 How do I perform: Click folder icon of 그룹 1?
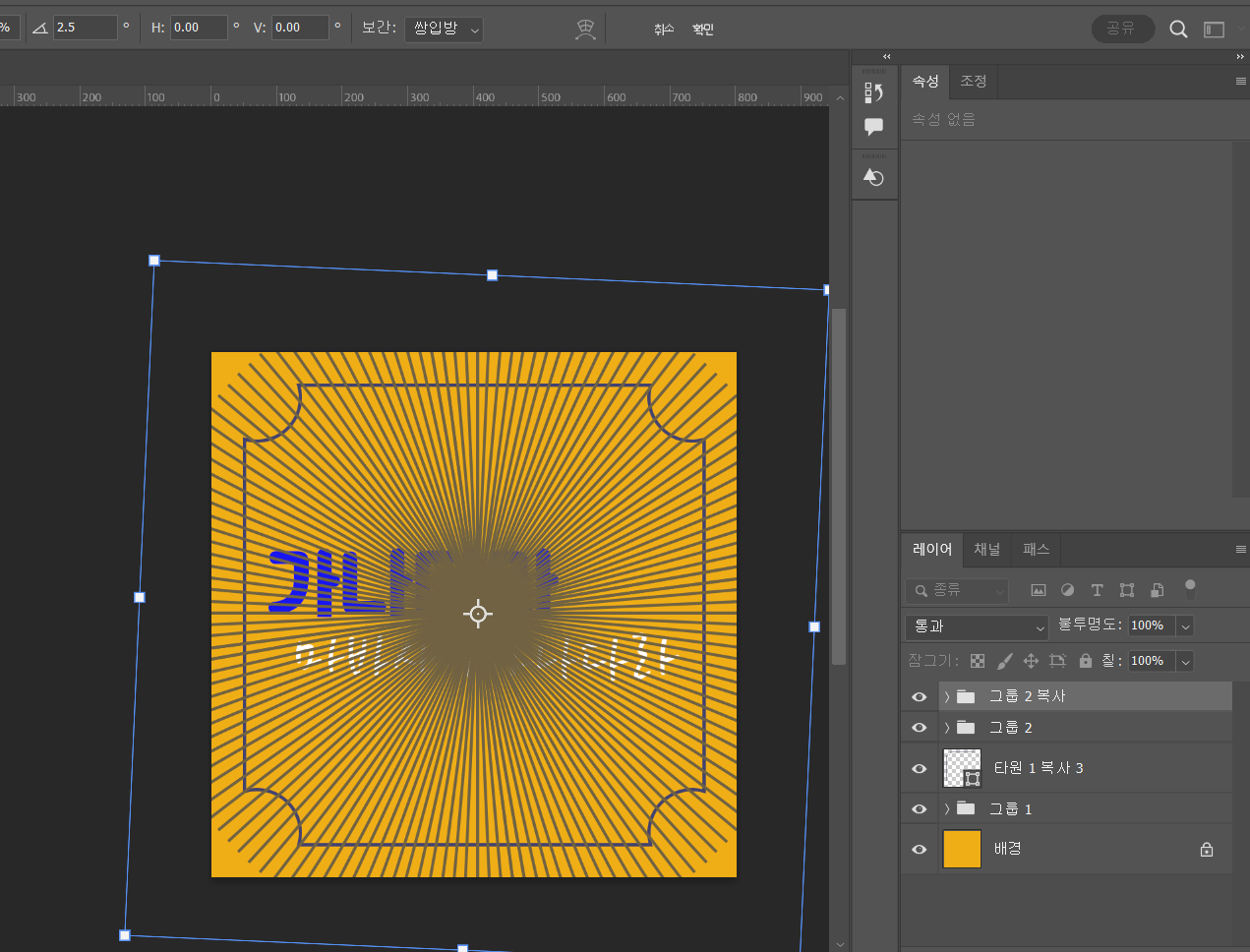[966, 808]
